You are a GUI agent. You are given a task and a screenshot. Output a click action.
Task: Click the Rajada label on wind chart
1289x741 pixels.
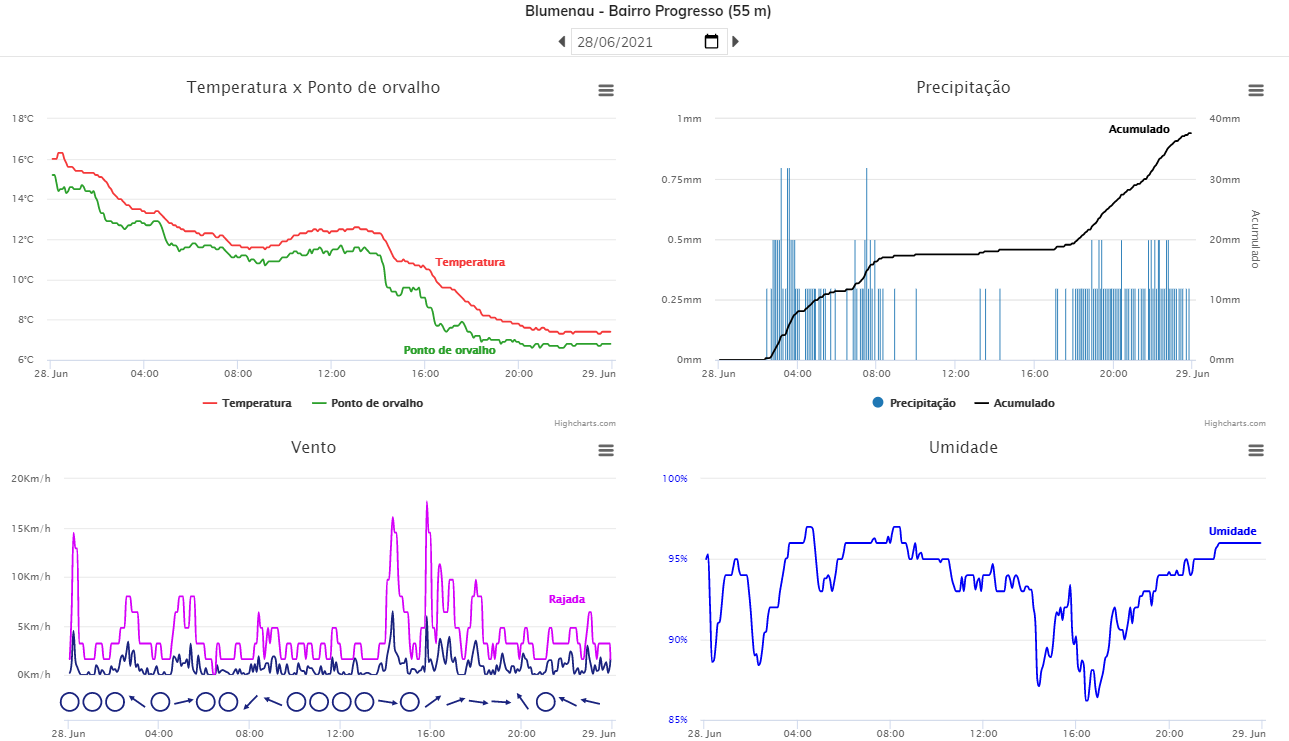[x=567, y=600]
